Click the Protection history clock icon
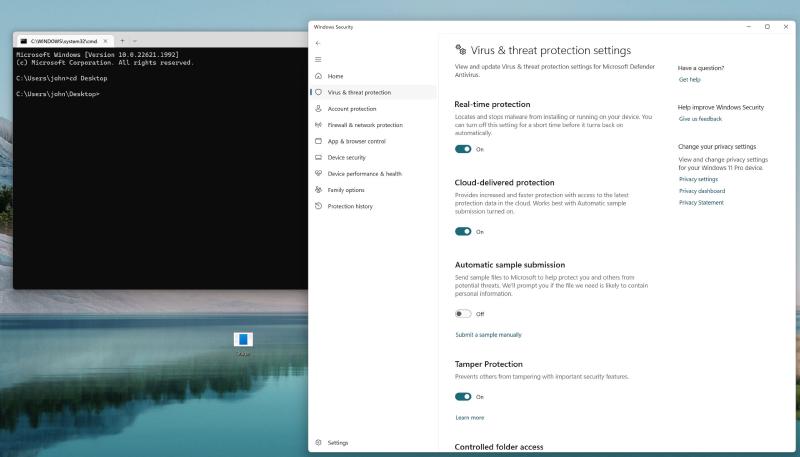This screenshot has height=457, width=800. tap(318, 206)
